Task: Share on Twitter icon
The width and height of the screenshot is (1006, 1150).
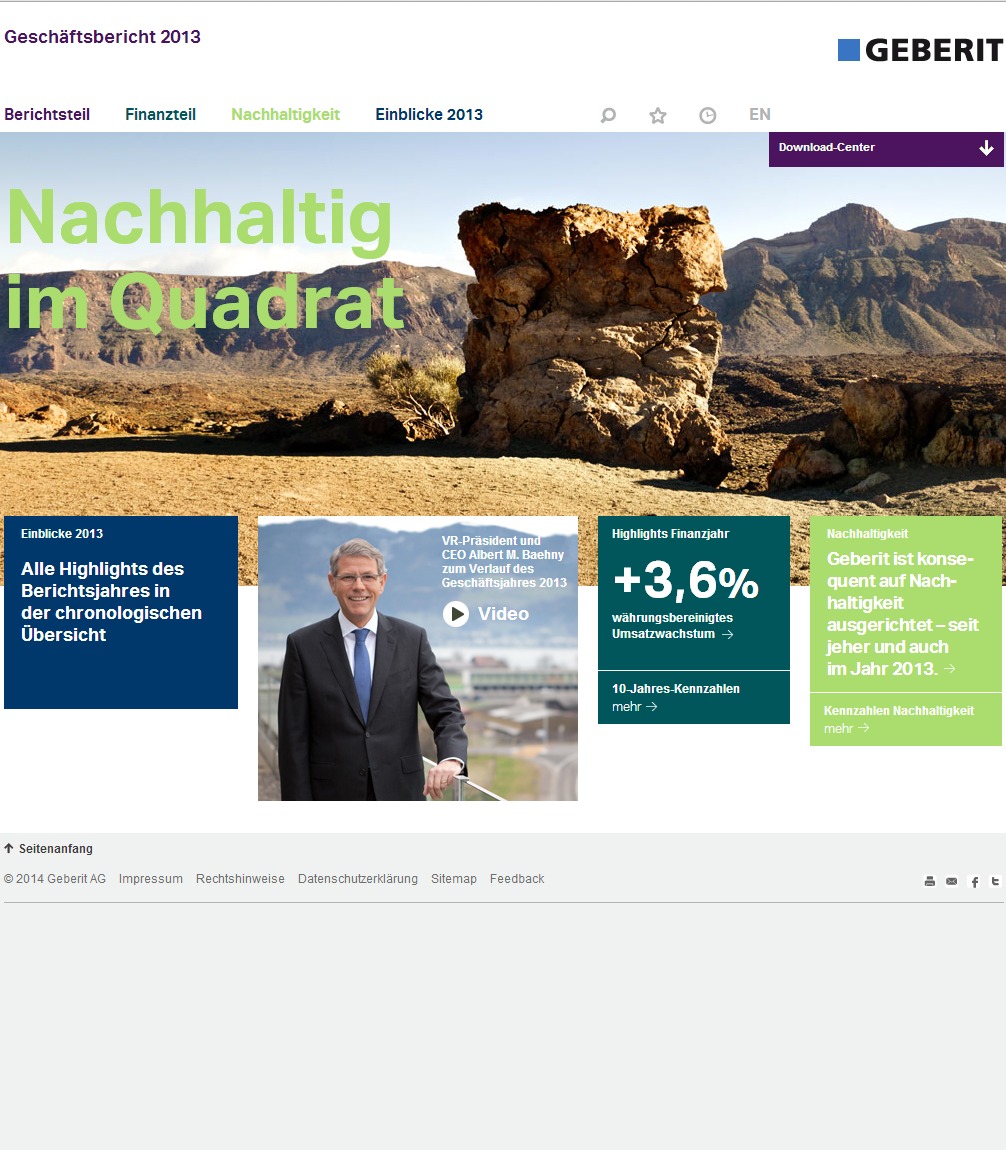Action: point(995,881)
